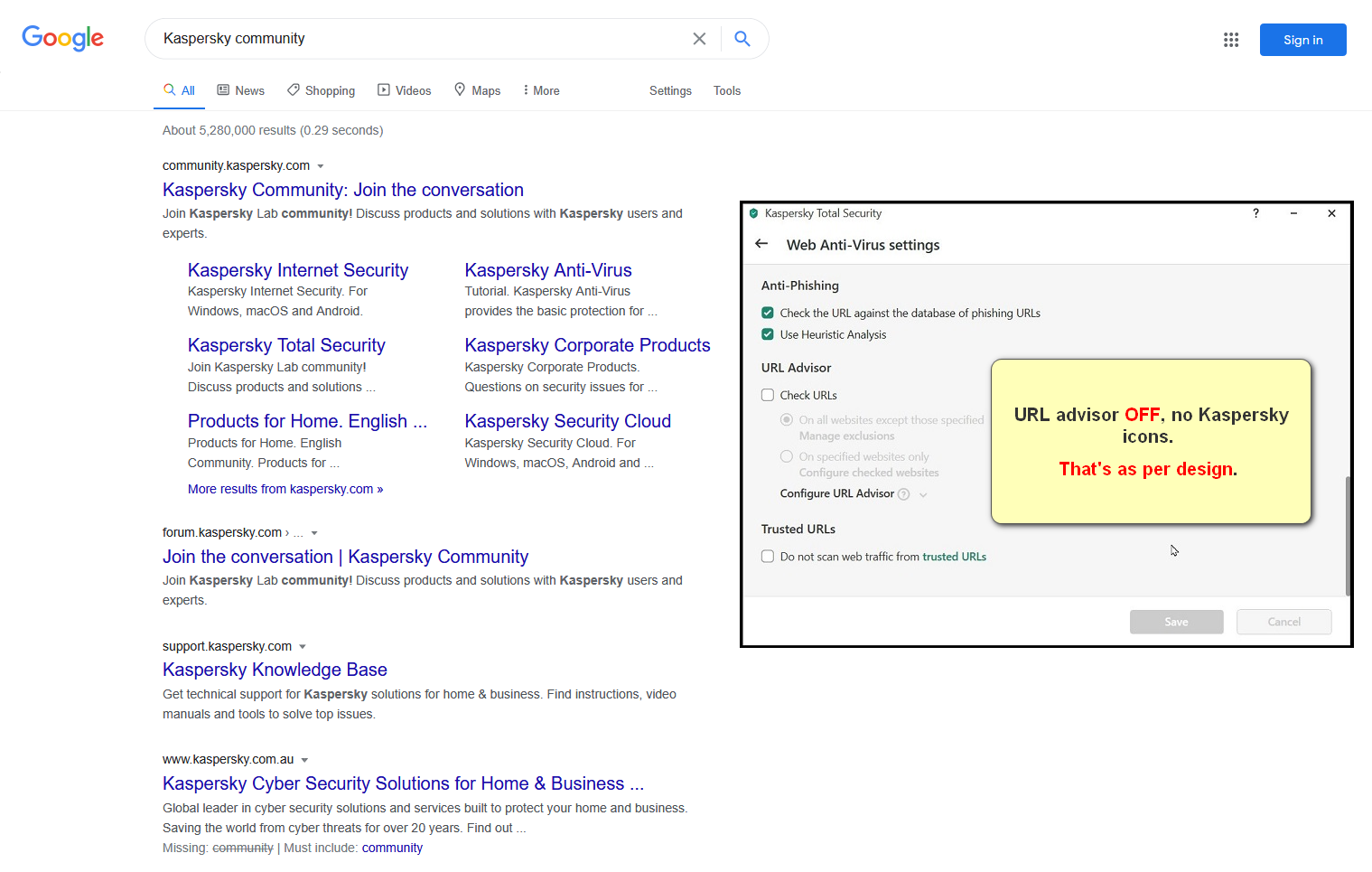This screenshot has height=872, width=1372.
Task: Click the blue search magnifier icon
Action: click(x=742, y=39)
